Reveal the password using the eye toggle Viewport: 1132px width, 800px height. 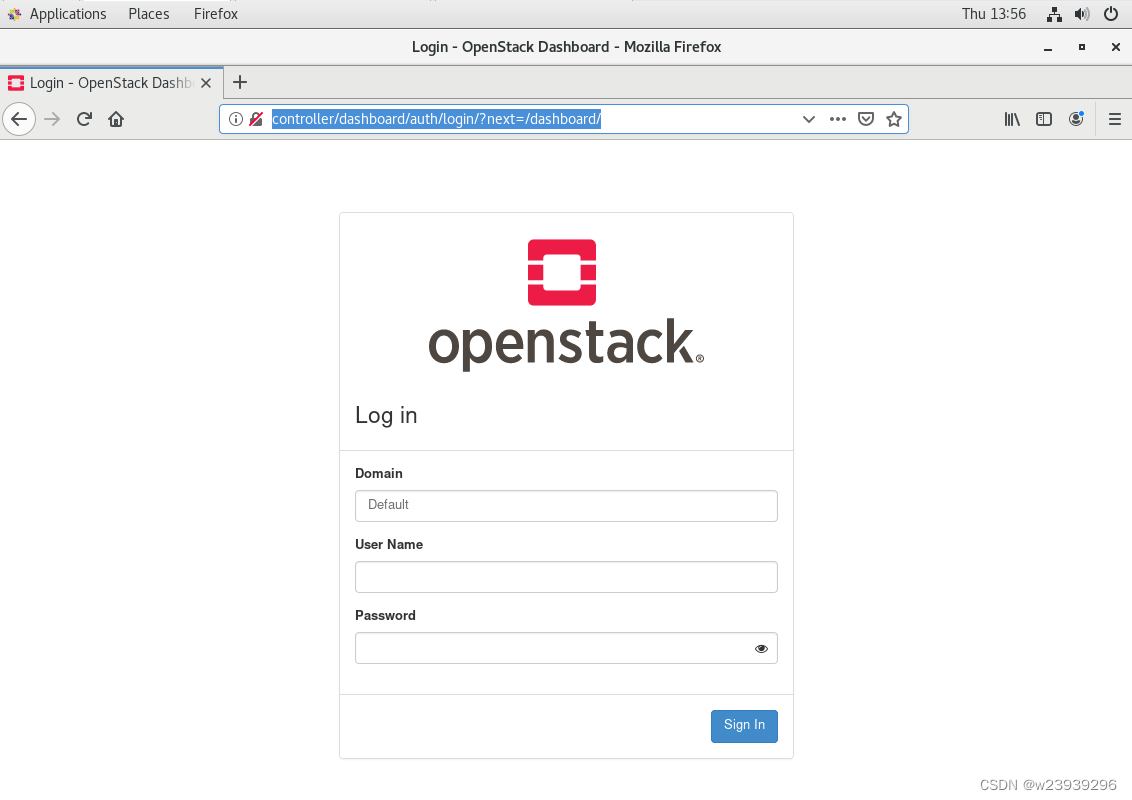tap(761, 648)
